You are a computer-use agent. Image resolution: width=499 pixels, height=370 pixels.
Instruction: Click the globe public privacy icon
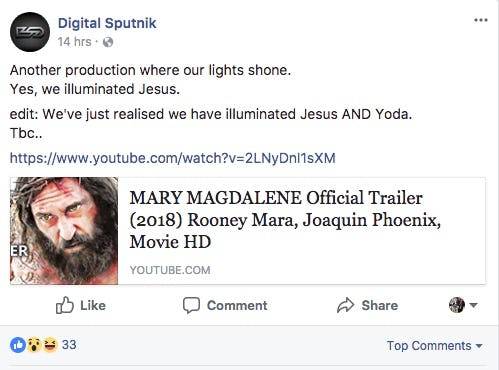108,42
